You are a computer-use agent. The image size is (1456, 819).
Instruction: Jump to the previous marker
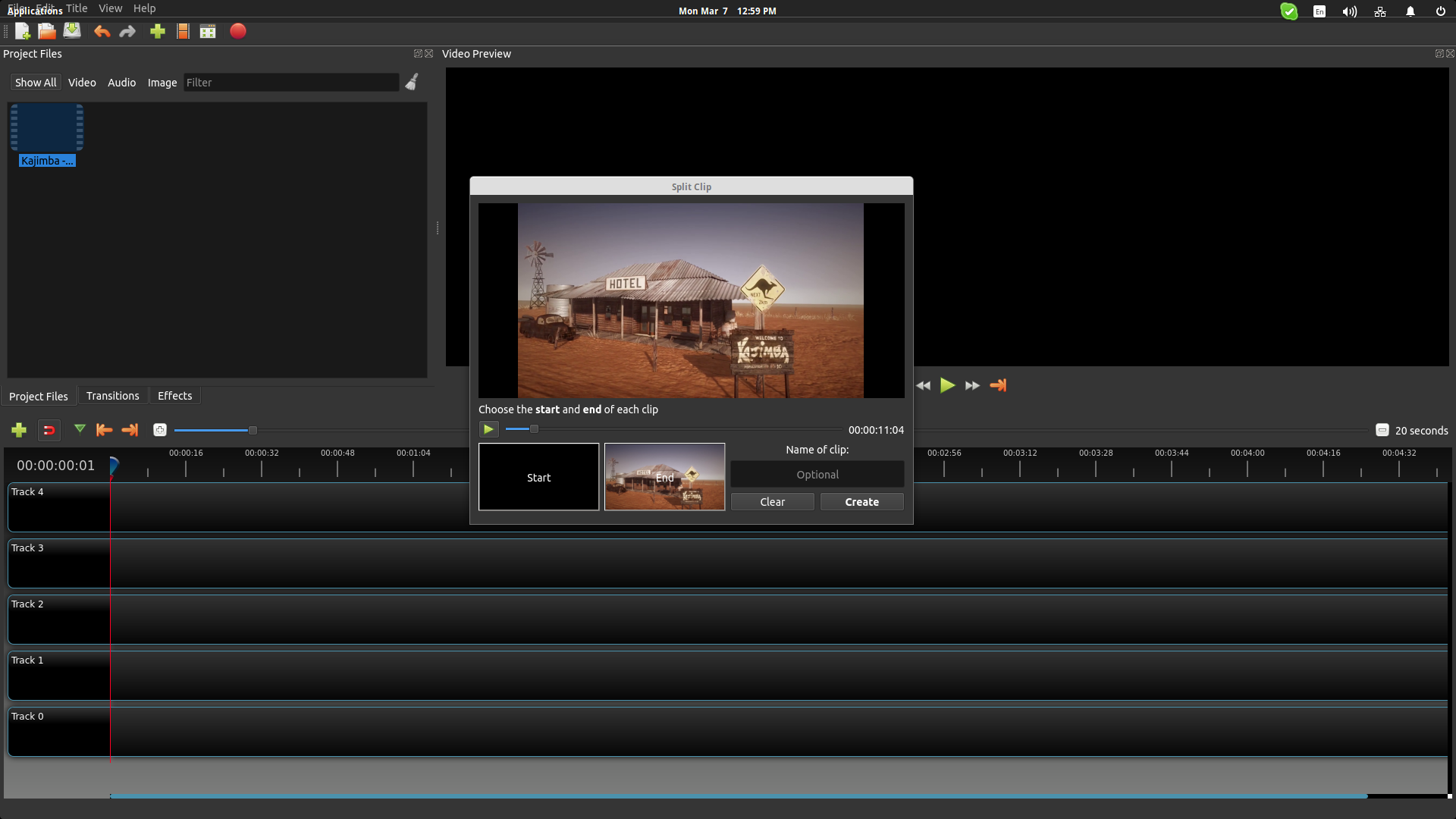point(105,430)
